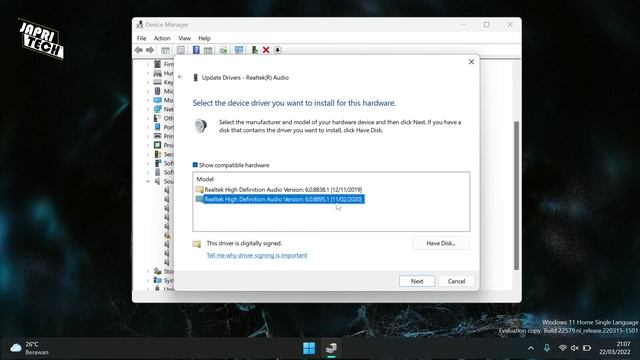Click the red X Uninstall device icon
Viewport: 640px width, 360px height.
pos(266,50)
